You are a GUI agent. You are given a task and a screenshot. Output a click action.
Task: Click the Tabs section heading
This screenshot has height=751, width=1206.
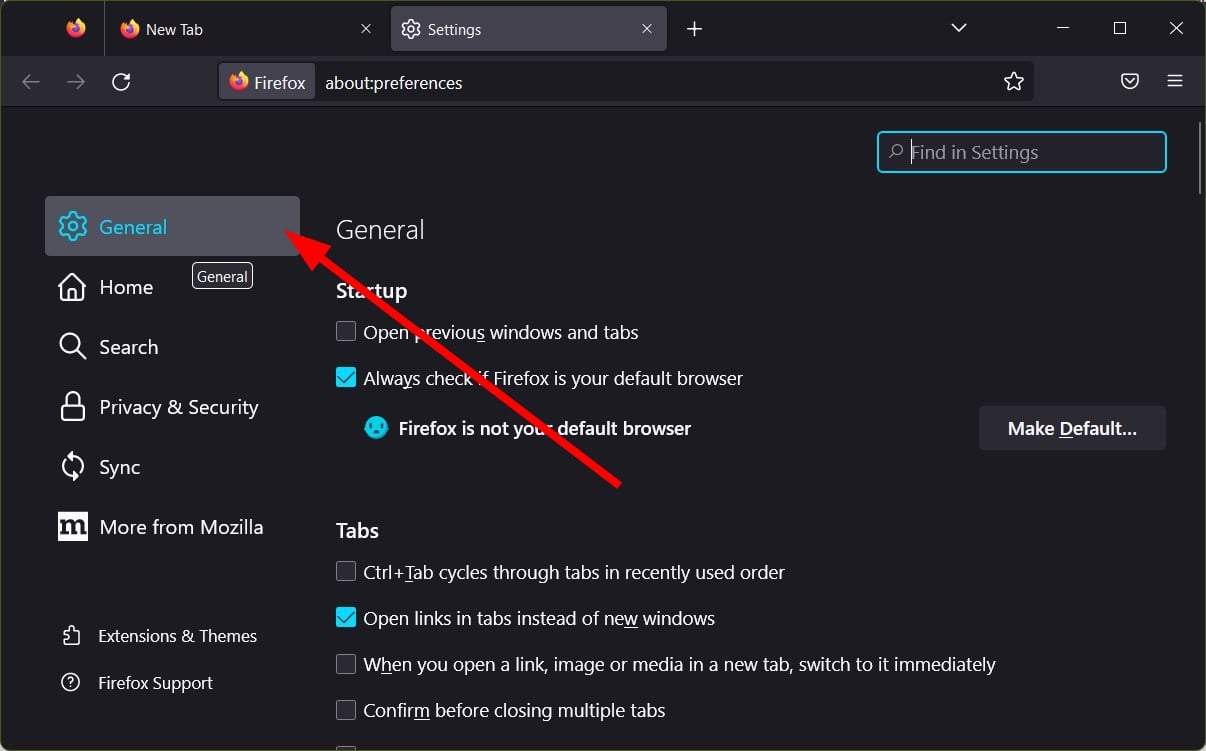pyautogui.click(x=357, y=531)
